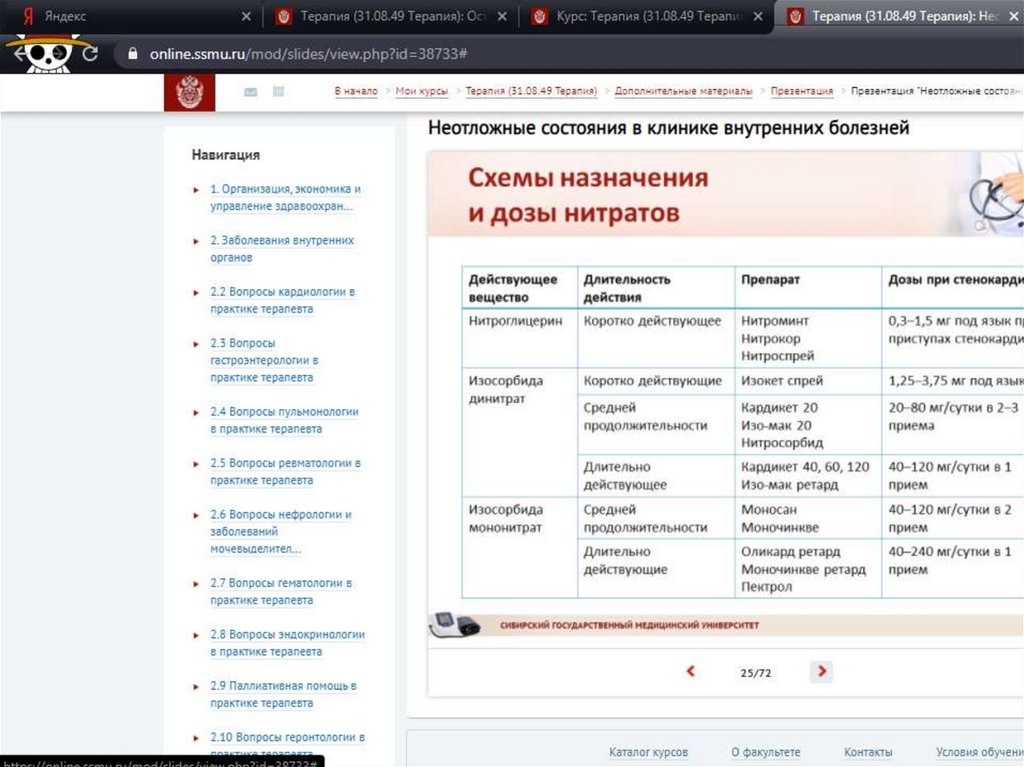Switch to the Яндекс browser tab
This screenshot has height=767, width=1024.
(x=120, y=17)
